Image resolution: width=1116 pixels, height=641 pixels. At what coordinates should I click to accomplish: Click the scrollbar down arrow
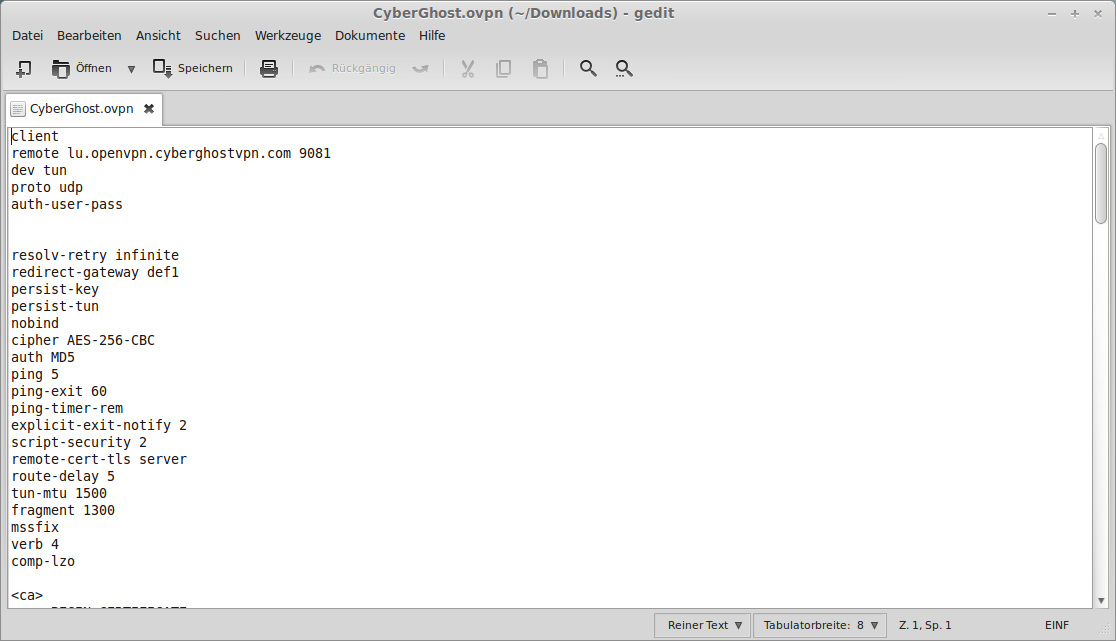pos(1101,601)
